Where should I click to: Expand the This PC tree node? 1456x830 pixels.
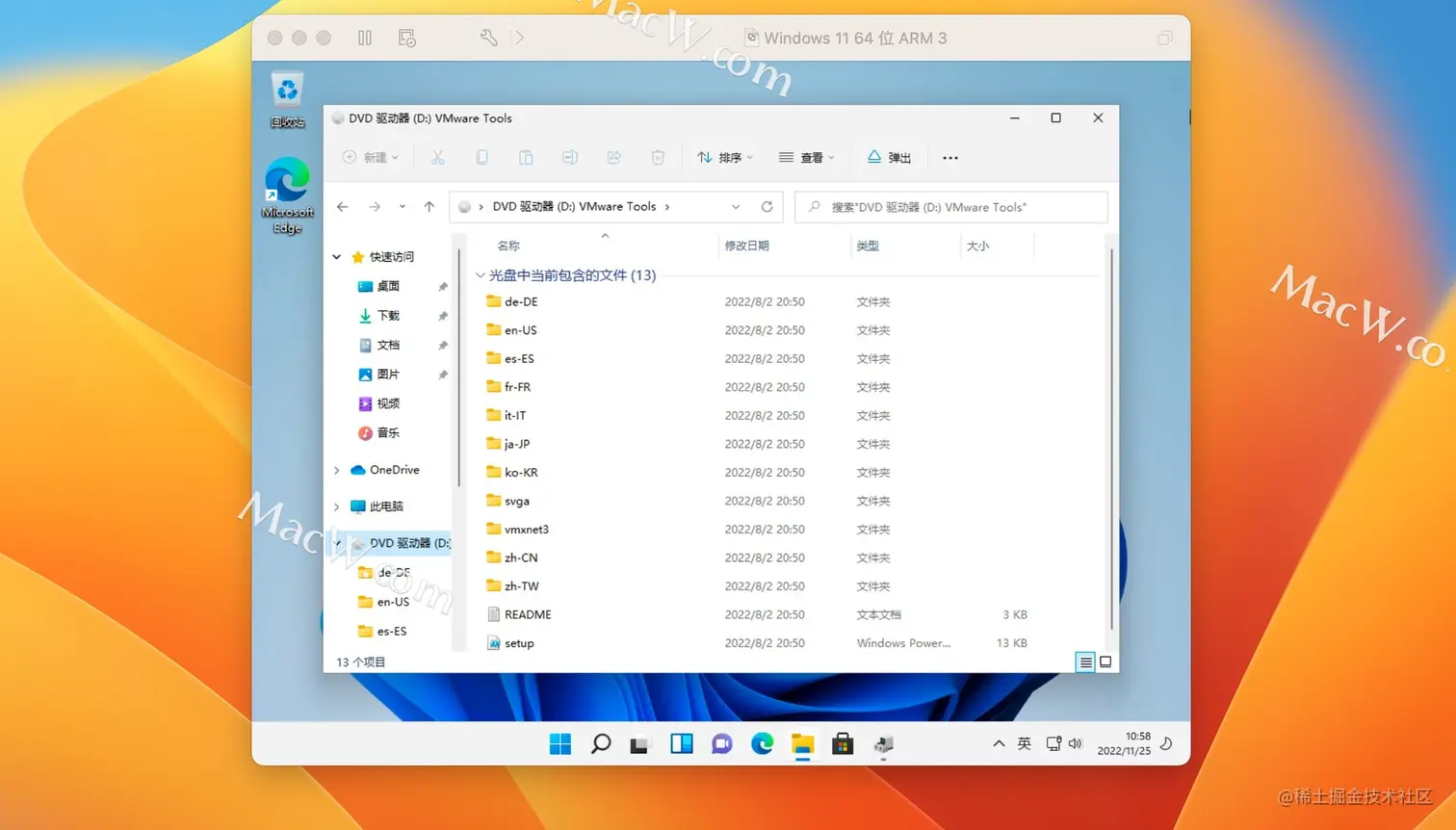point(337,506)
